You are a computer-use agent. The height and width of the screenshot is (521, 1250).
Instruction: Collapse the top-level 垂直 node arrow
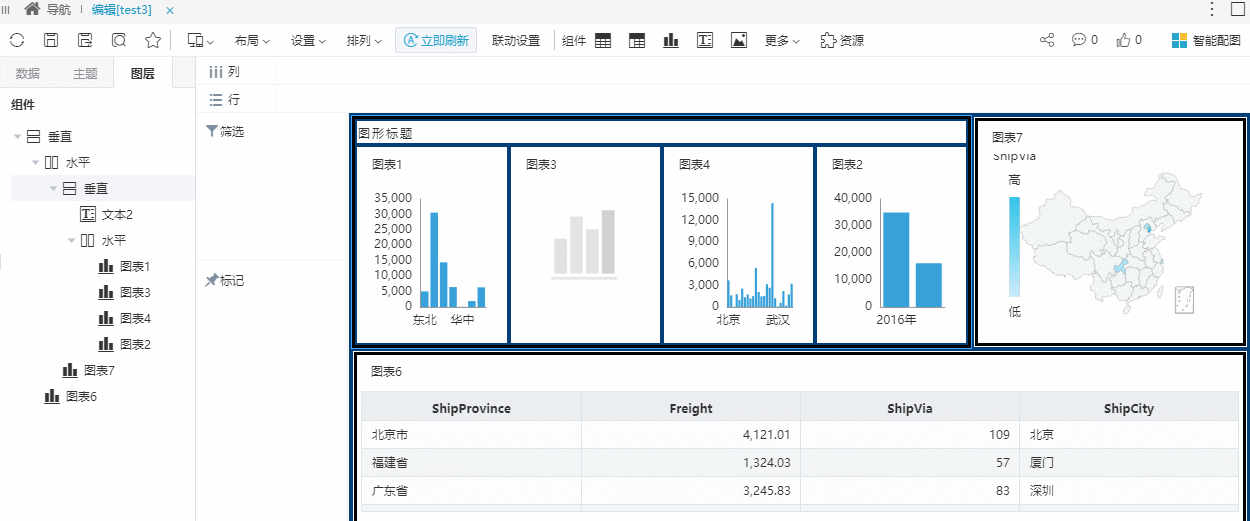click(17, 137)
